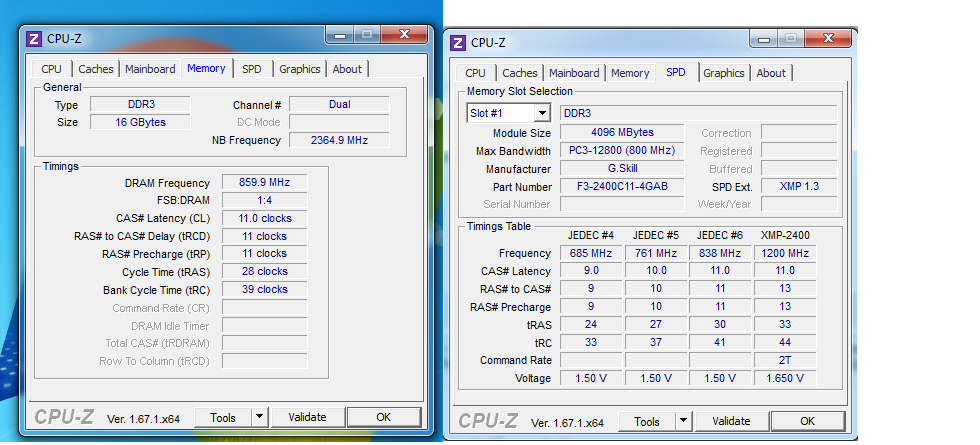
Task: Click the Bank Cycle Time value 39 clocks
Action: point(264,289)
